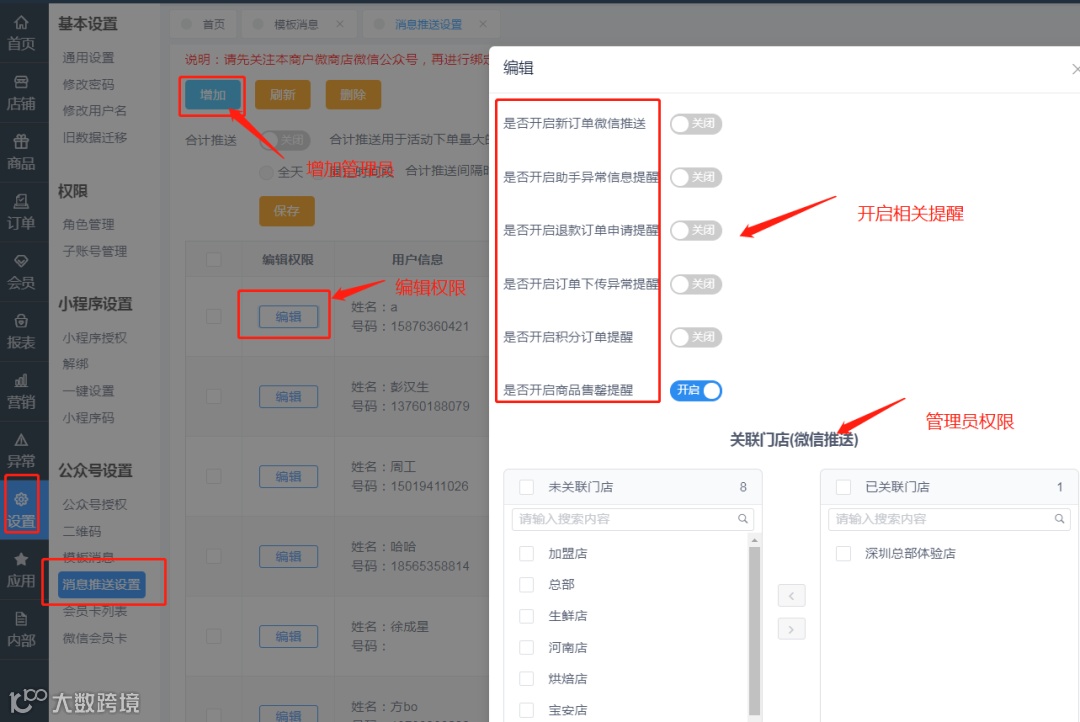This screenshot has height=722, width=1080.
Task: Click 编辑 button for 周工
Action: (288, 477)
